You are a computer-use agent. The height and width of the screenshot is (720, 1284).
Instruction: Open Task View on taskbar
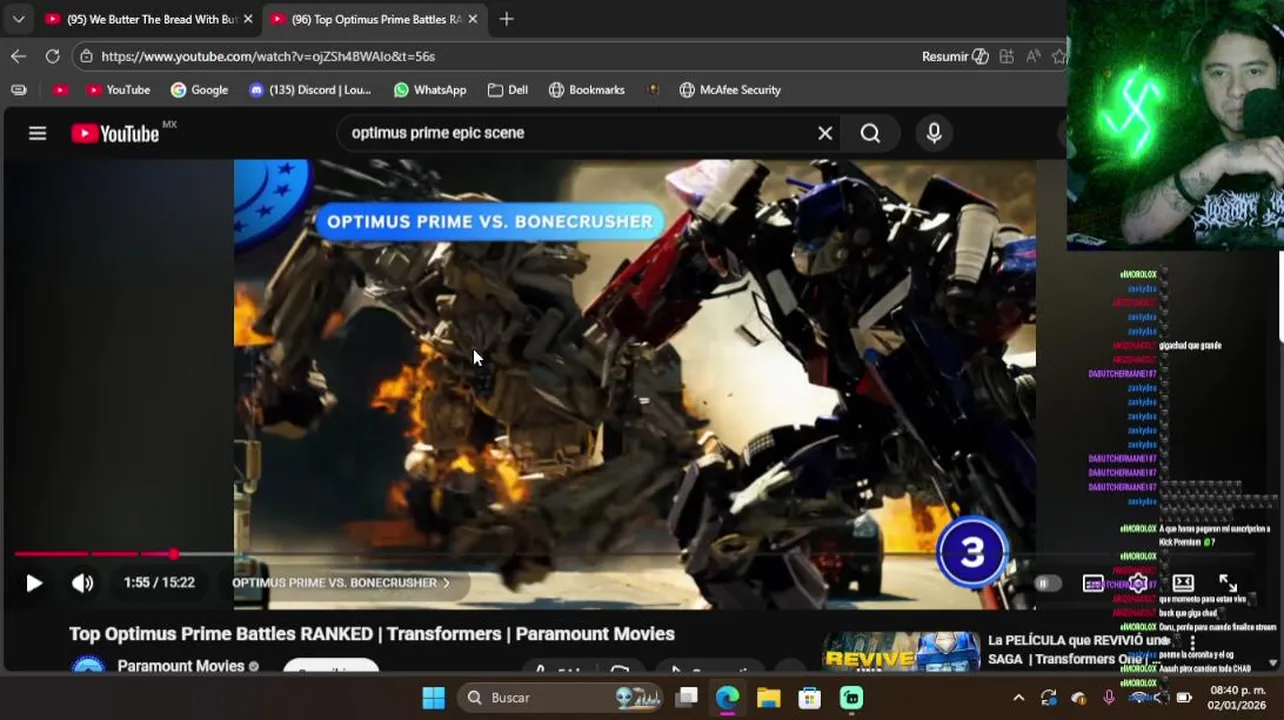[686, 697]
